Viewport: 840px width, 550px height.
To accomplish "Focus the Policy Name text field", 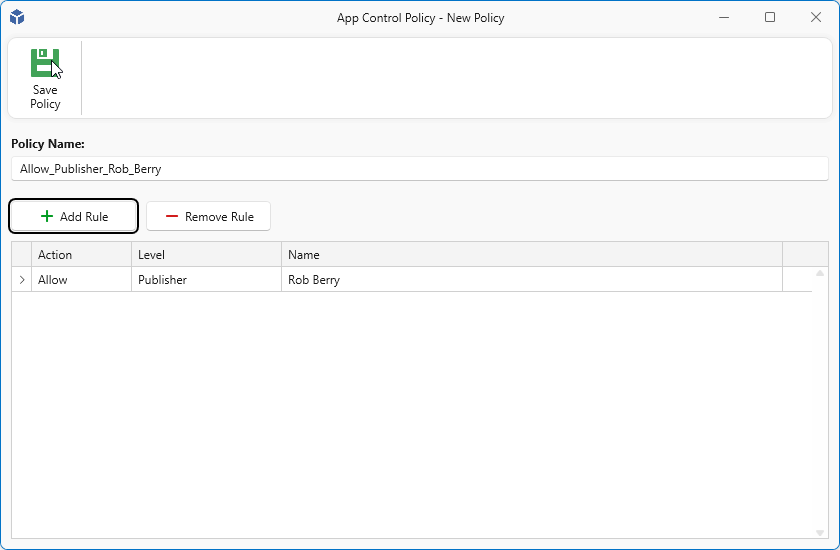I will pyautogui.click(x=419, y=169).
